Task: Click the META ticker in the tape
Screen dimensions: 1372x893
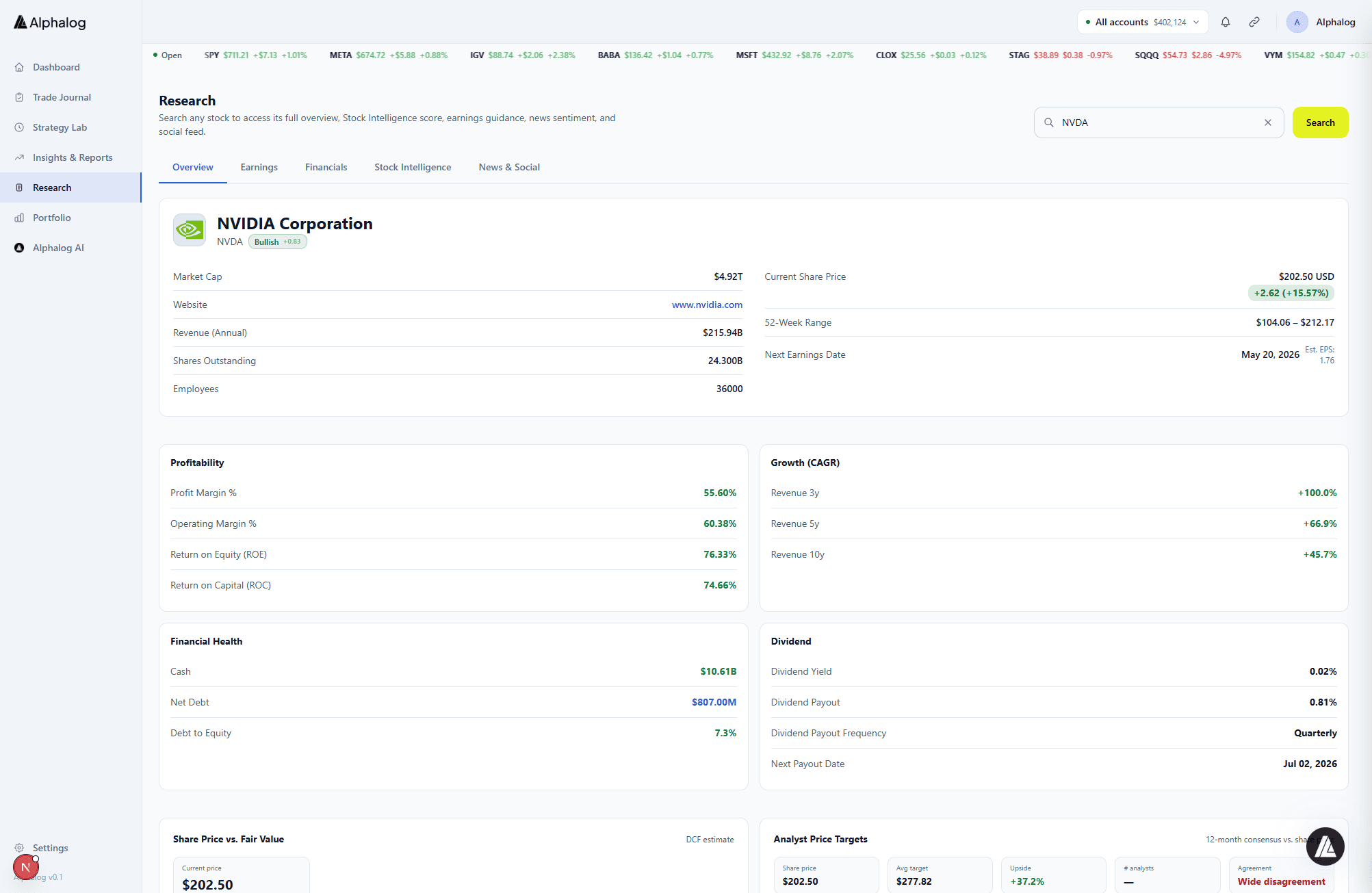Action: click(388, 55)
